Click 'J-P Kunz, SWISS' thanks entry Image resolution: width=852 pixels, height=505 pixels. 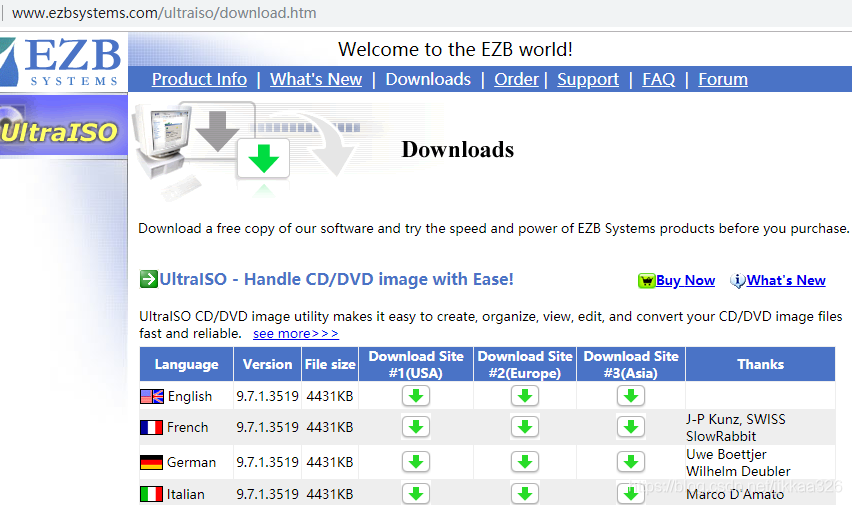click(736, 419)
